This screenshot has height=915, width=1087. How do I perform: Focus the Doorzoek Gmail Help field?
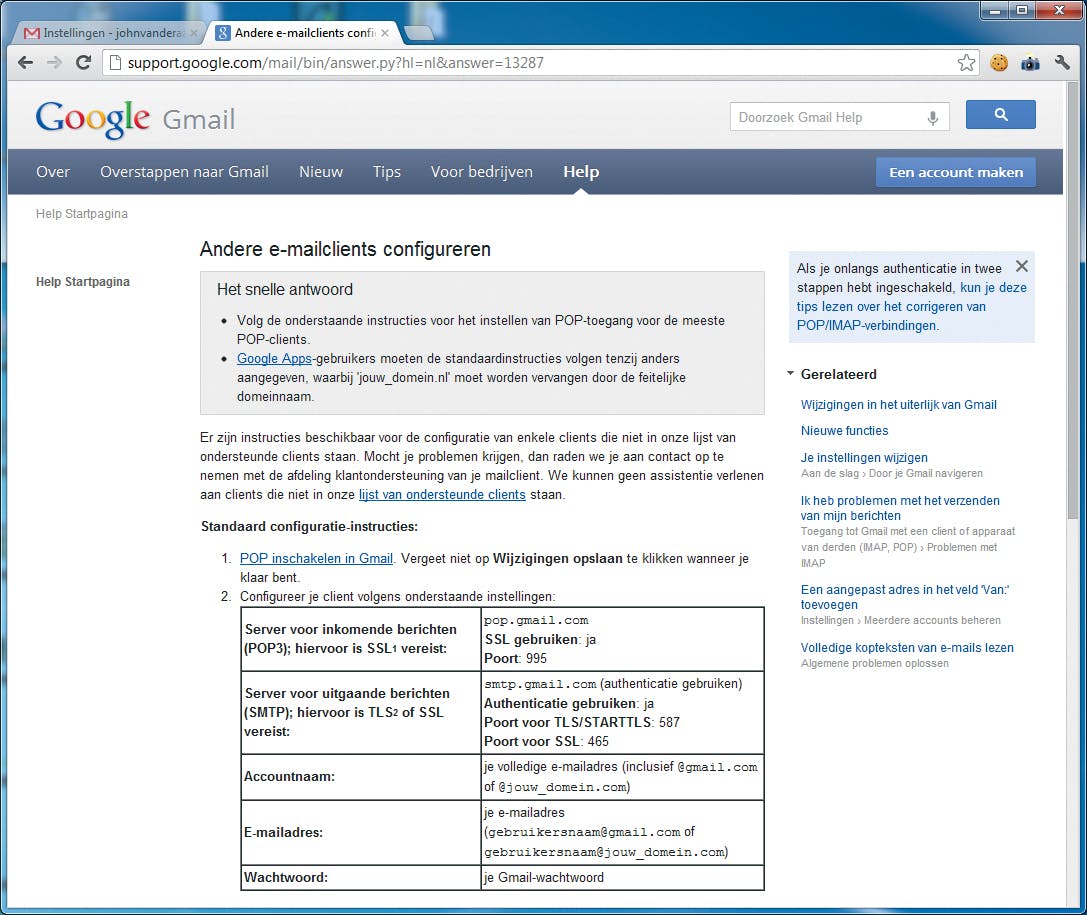828,117
